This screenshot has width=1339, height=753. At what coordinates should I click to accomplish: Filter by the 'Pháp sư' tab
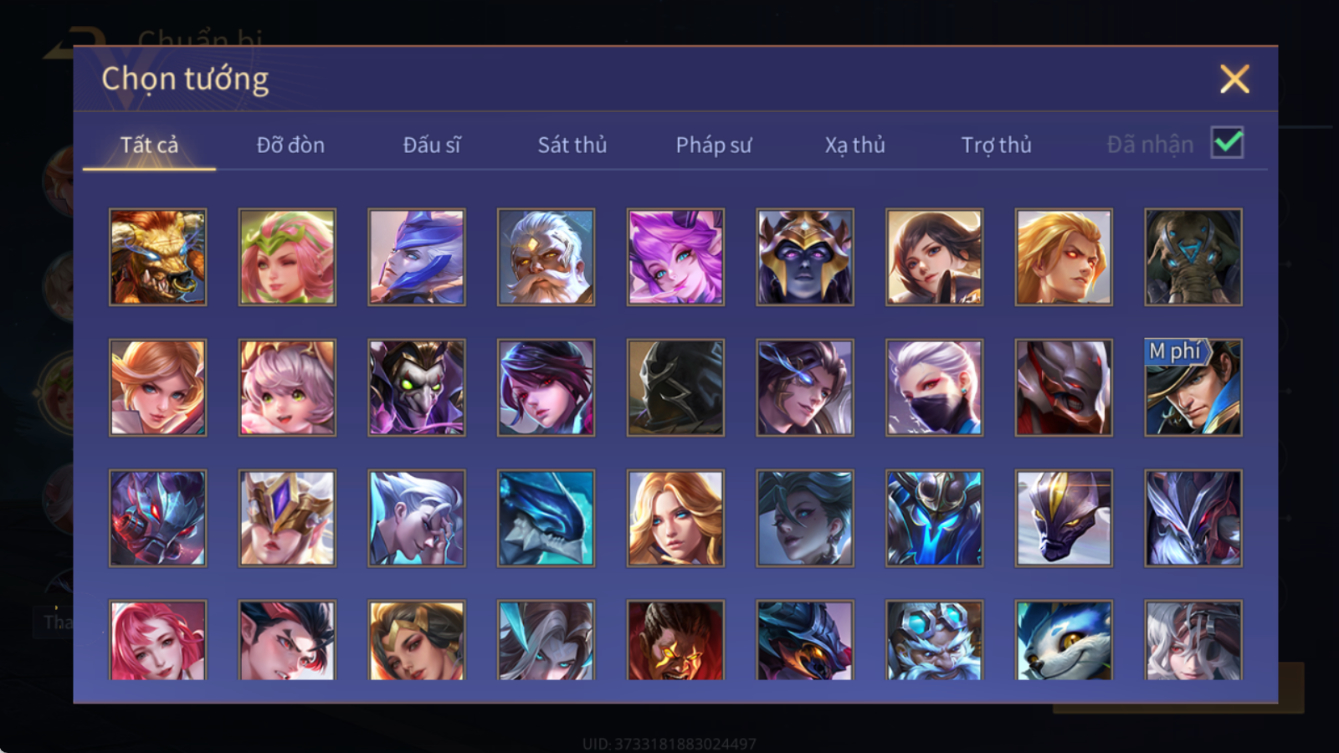coord(713,145)
